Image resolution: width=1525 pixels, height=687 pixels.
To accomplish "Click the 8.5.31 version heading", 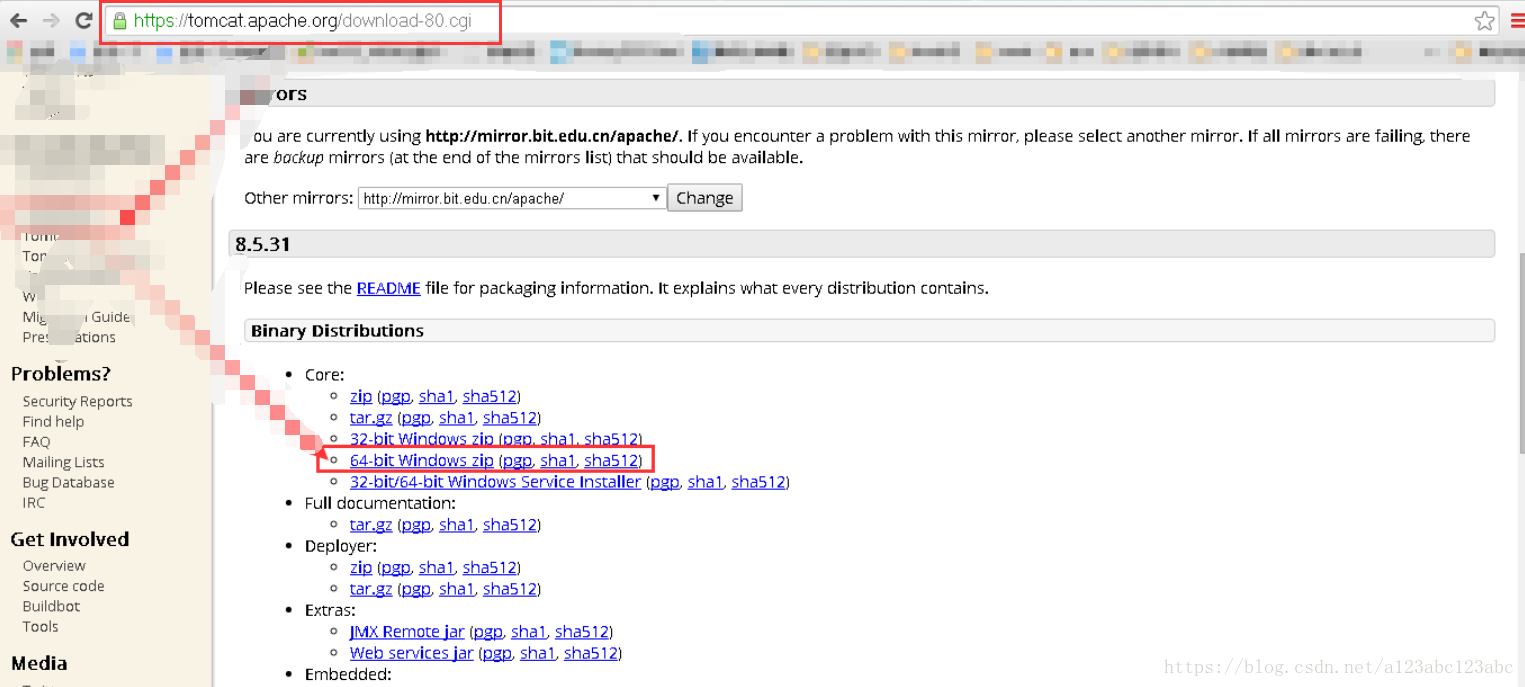I will [263, 244].
